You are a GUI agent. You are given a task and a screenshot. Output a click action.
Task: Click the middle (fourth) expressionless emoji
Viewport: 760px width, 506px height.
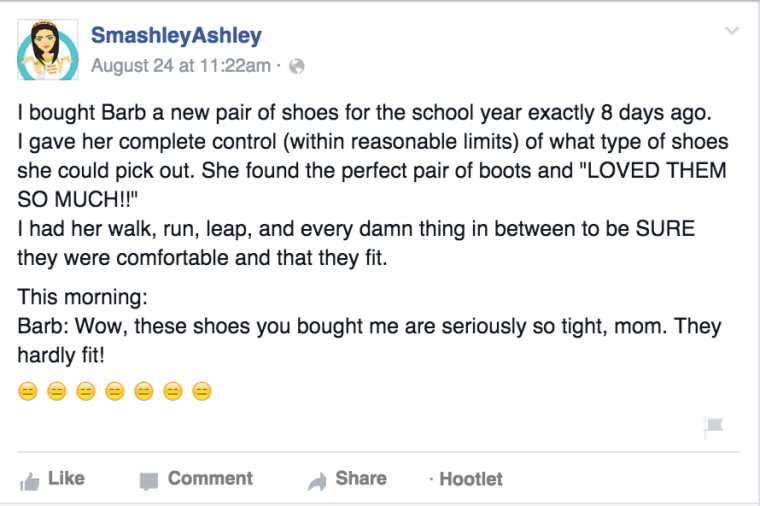(x=115, y=390)
